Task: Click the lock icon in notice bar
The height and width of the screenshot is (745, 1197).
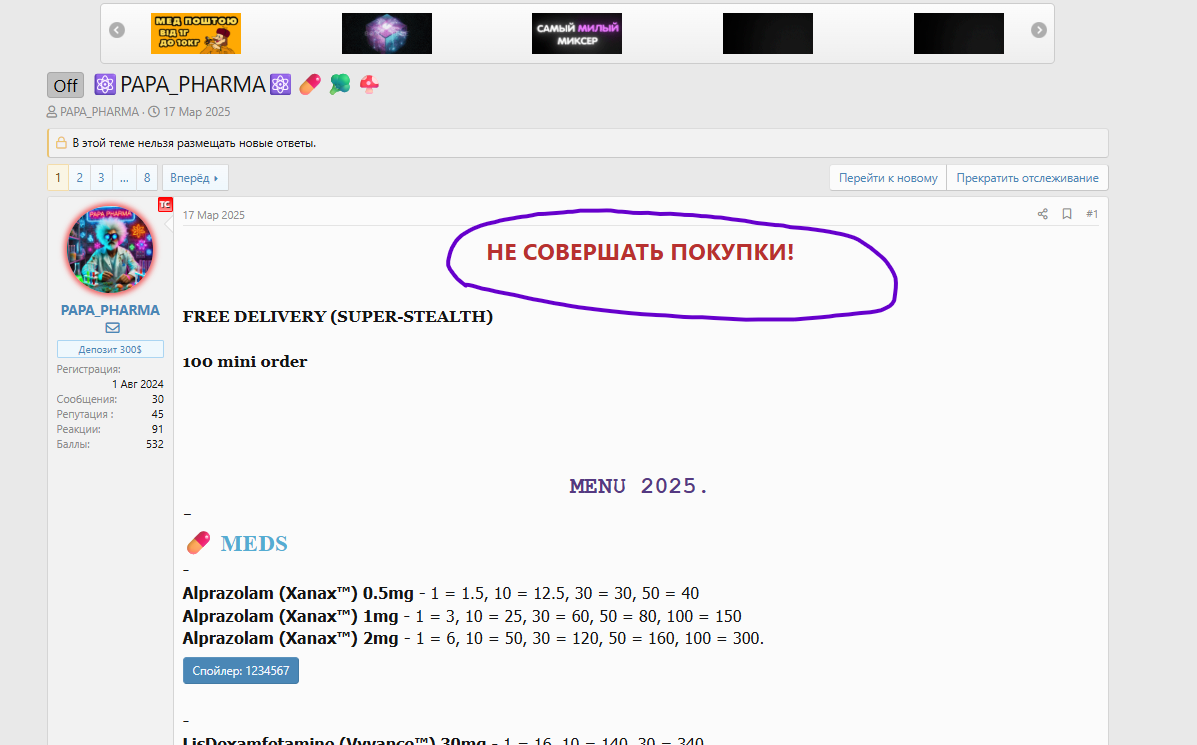Action: click(x=61, y=143)
